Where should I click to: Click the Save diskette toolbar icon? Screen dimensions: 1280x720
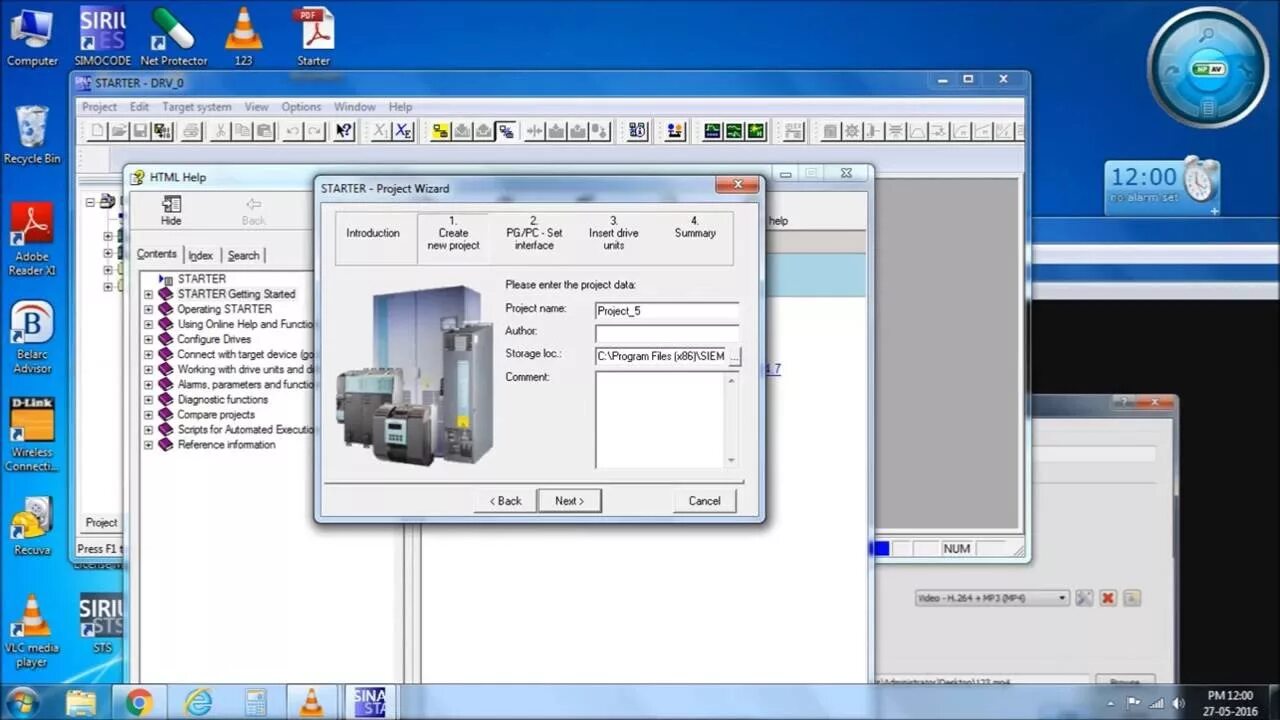(141, 131)
